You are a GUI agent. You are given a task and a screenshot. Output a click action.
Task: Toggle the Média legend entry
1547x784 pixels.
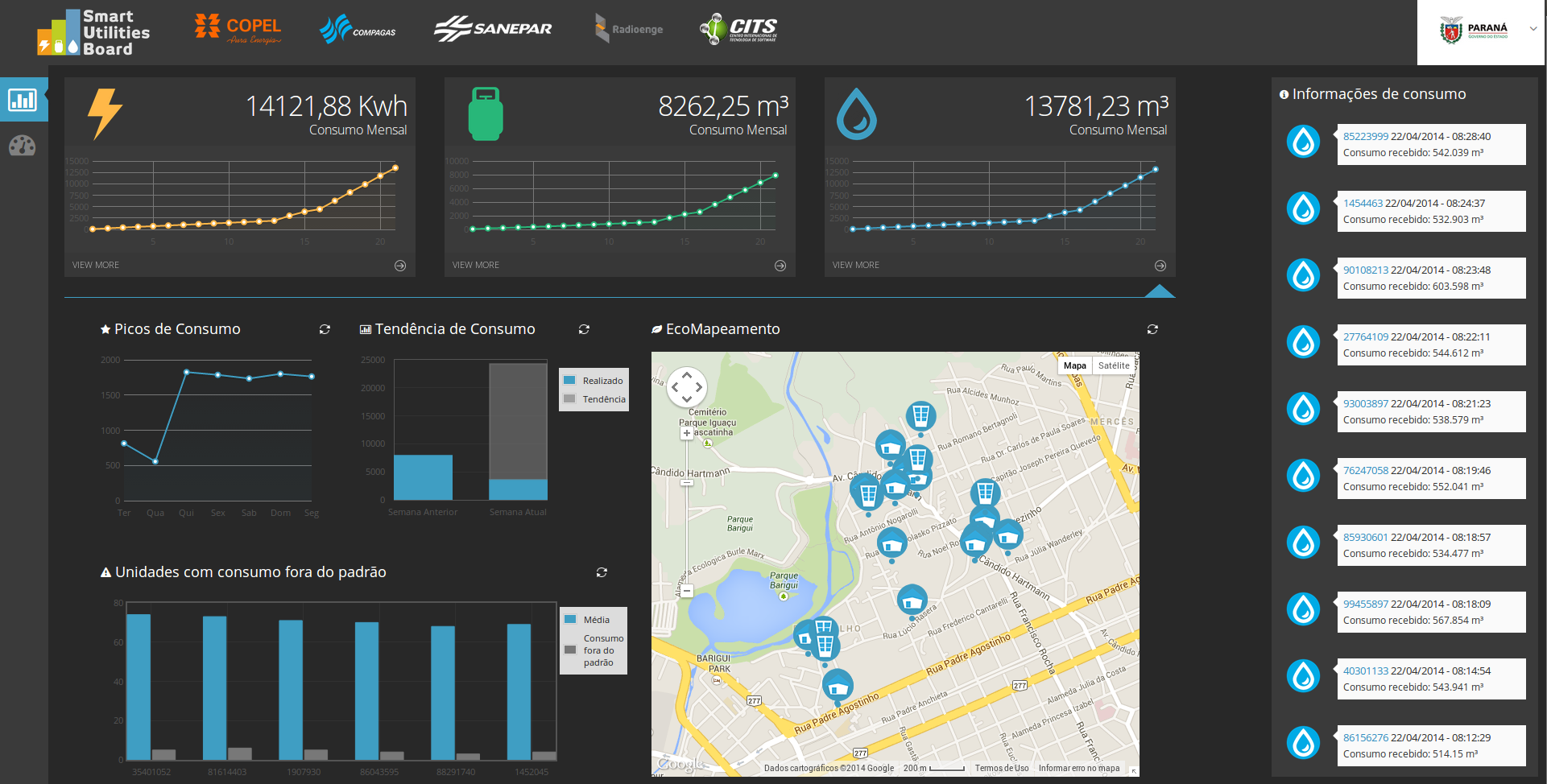tap(587, 620)
